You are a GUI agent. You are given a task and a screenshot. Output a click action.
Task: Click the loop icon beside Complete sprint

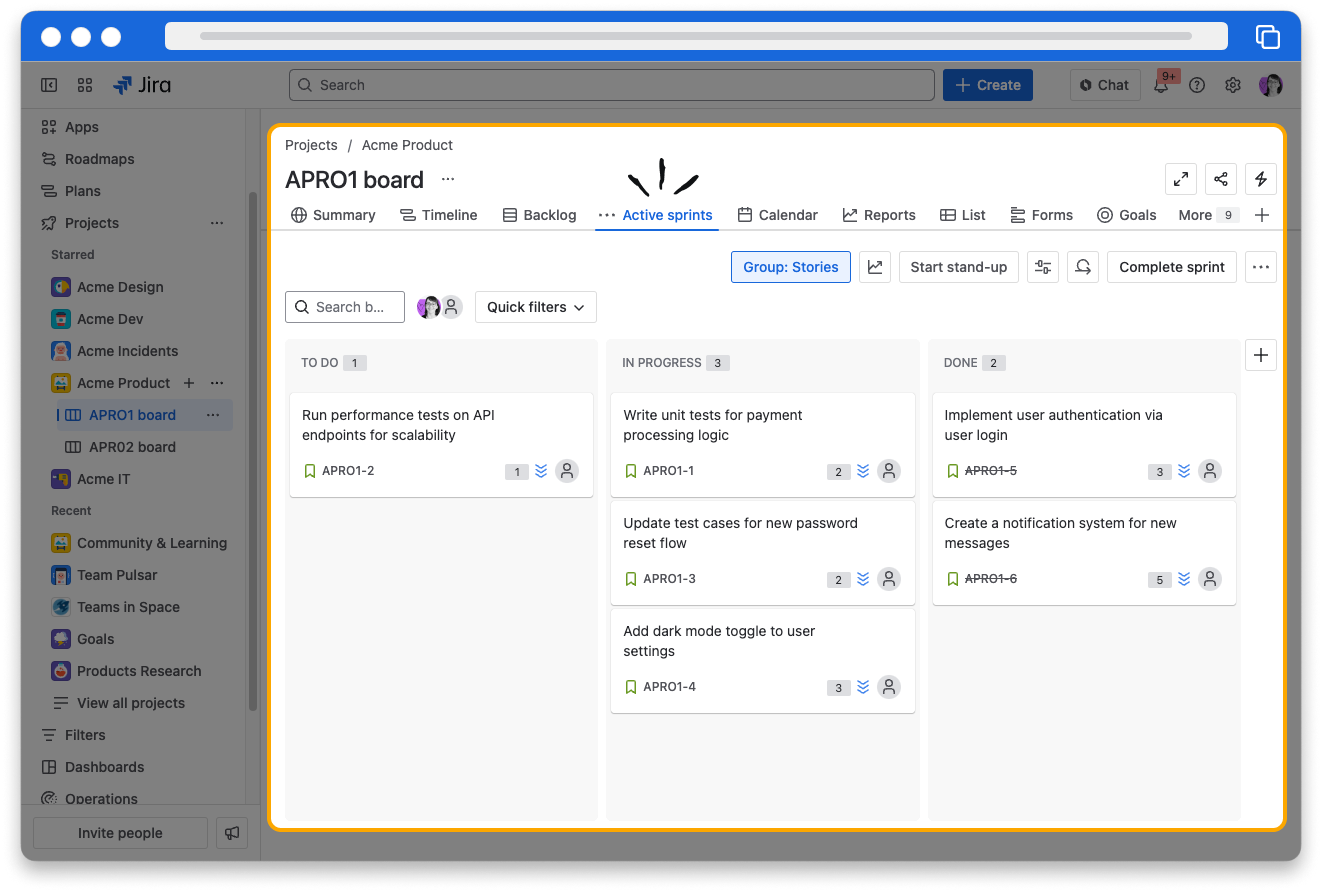pyautogui.click(x=1083, y=267)
